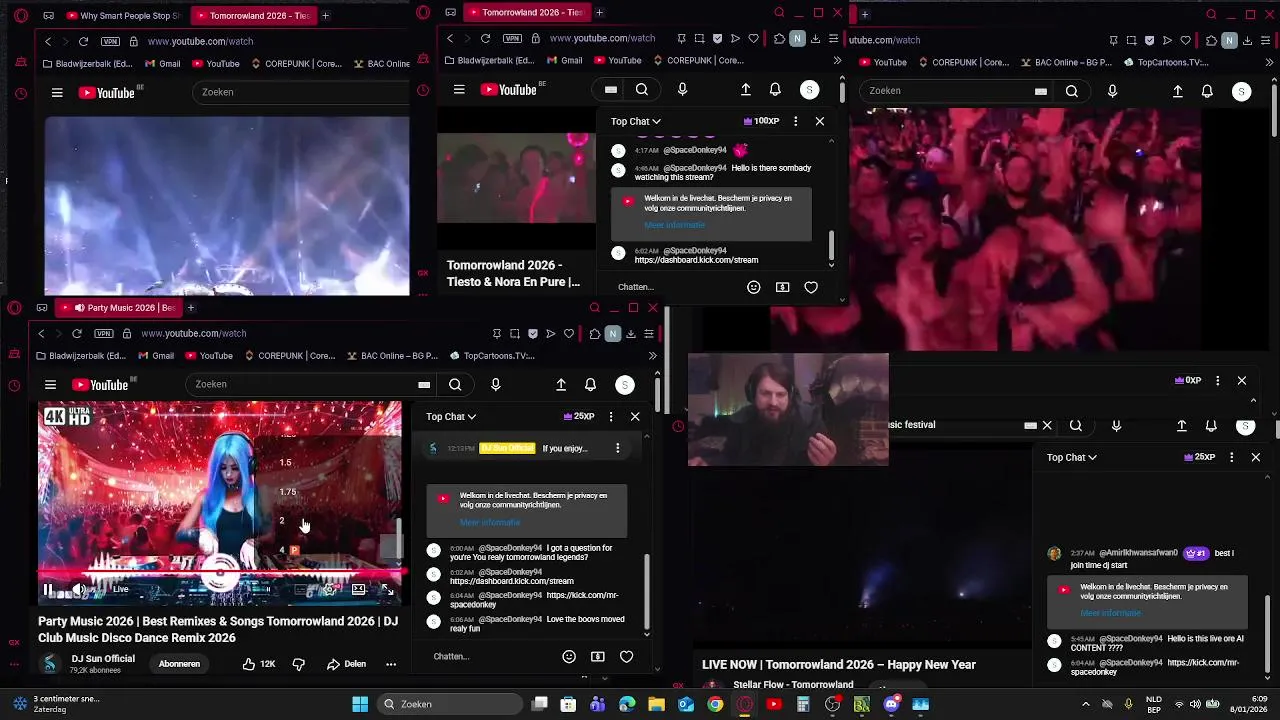
Task: Pause the Party Music 2026 video
Action: coord(47,589)
